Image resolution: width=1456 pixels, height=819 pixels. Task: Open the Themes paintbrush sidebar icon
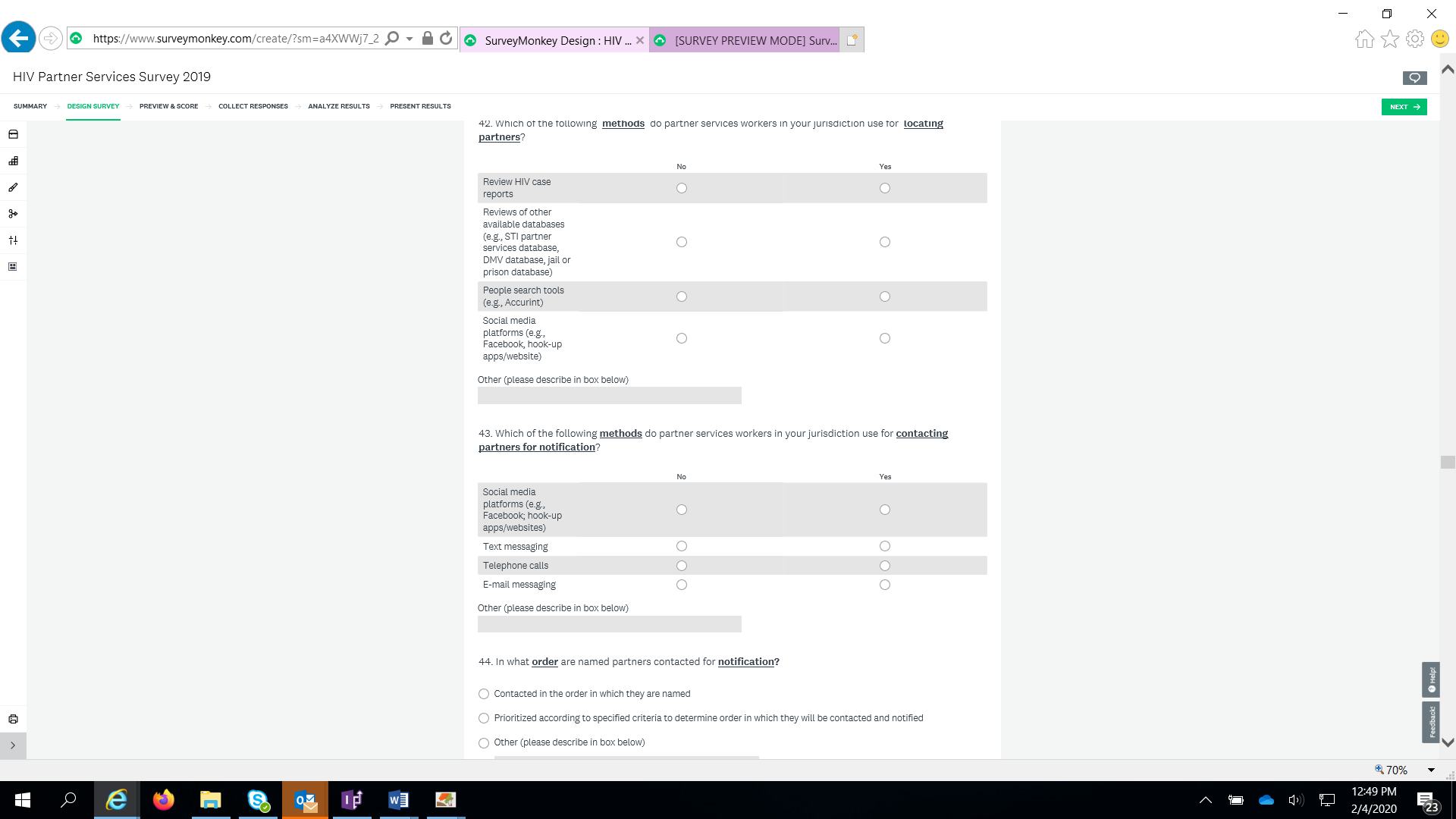pyautogui.click(x=13, y=187)
